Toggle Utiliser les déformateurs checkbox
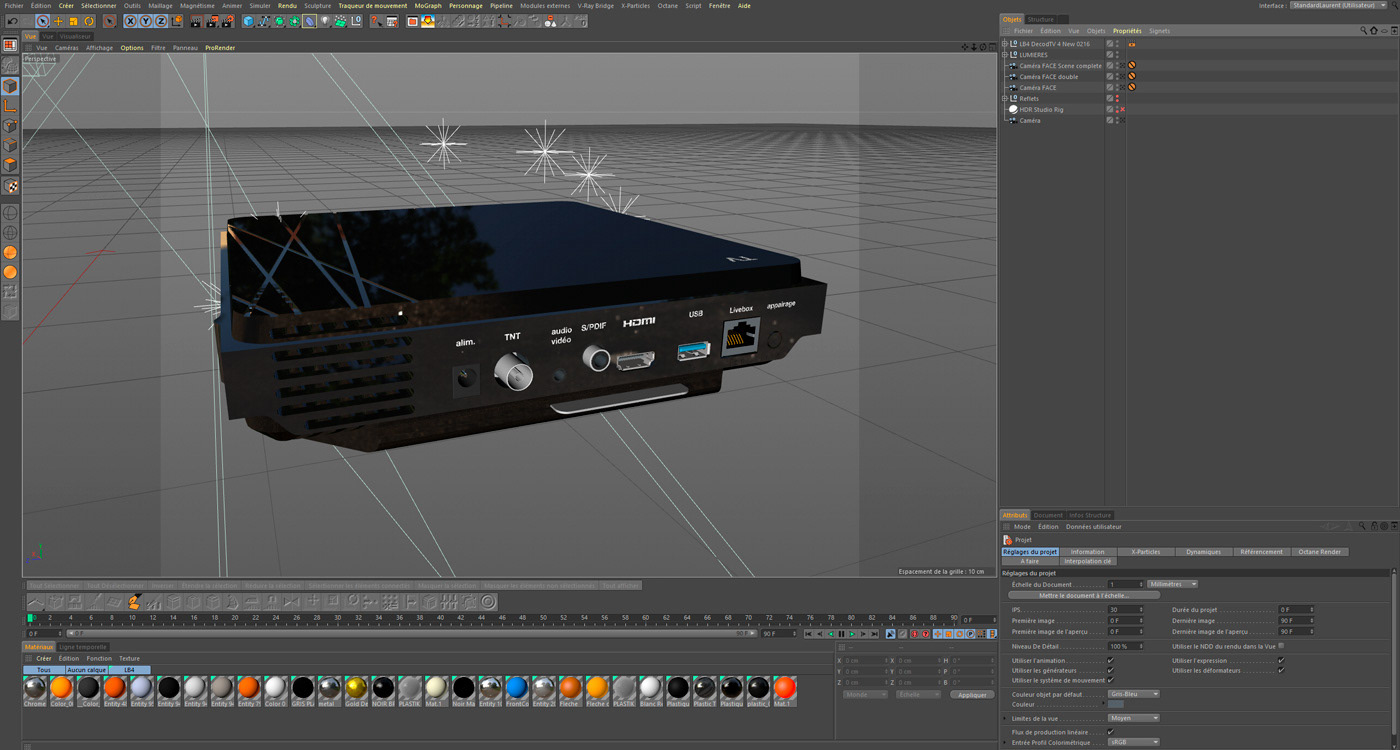 (x=1281, y=671)
